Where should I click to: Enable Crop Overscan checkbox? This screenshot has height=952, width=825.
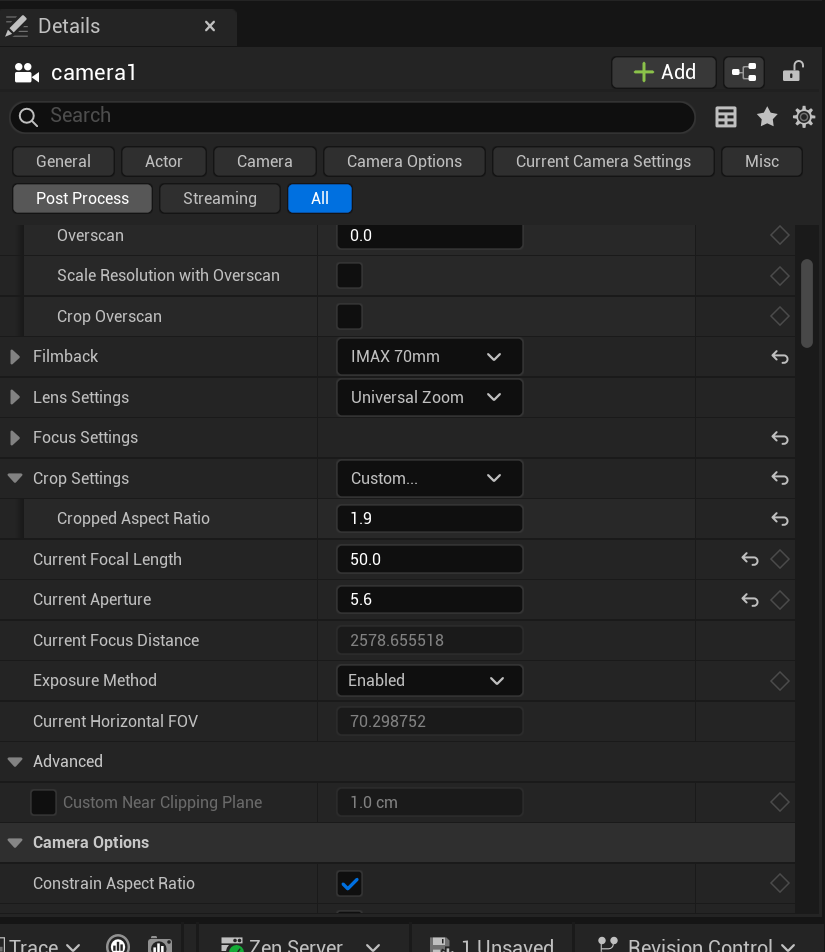pos(350,316)
